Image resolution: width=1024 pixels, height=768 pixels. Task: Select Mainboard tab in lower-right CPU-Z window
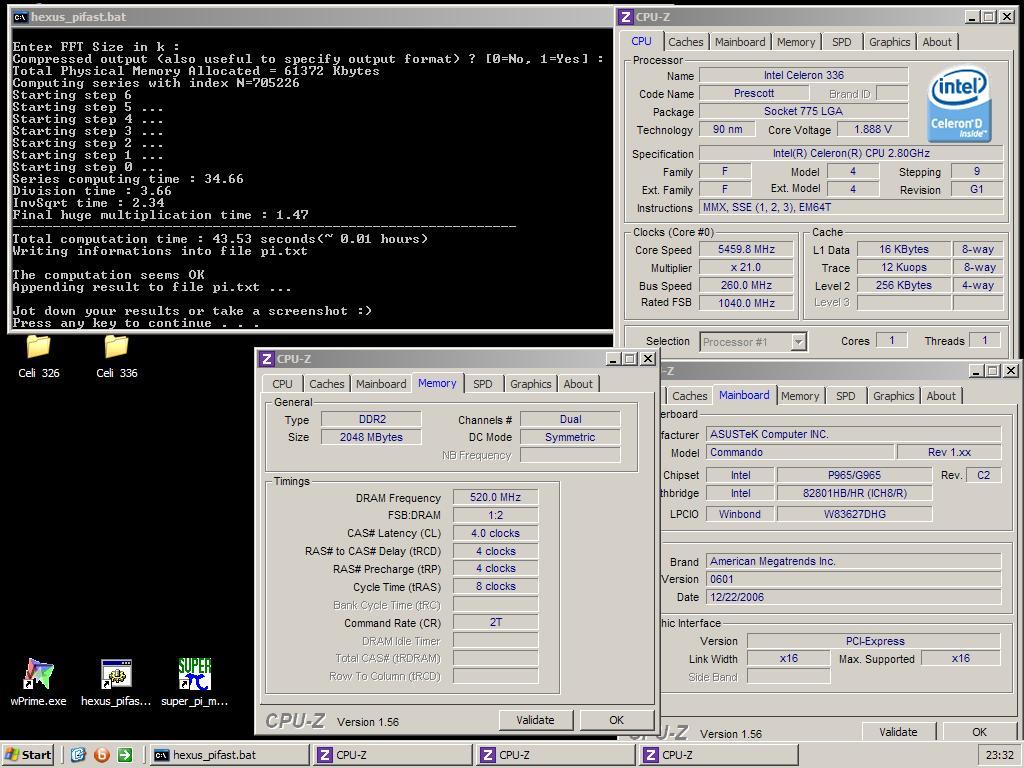pyautogui.click(x=744, y=394)
